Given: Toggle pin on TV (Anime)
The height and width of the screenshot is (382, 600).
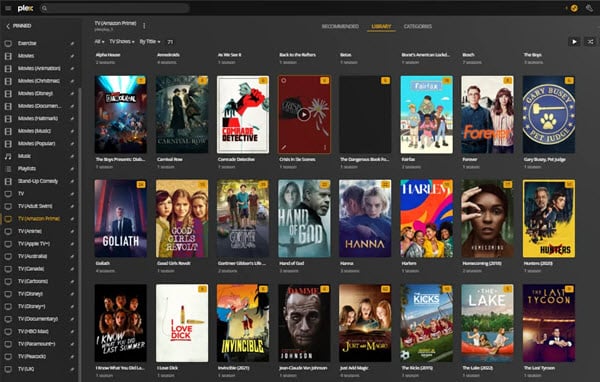Looking at the screenshot, I should [x=72, y=232].
